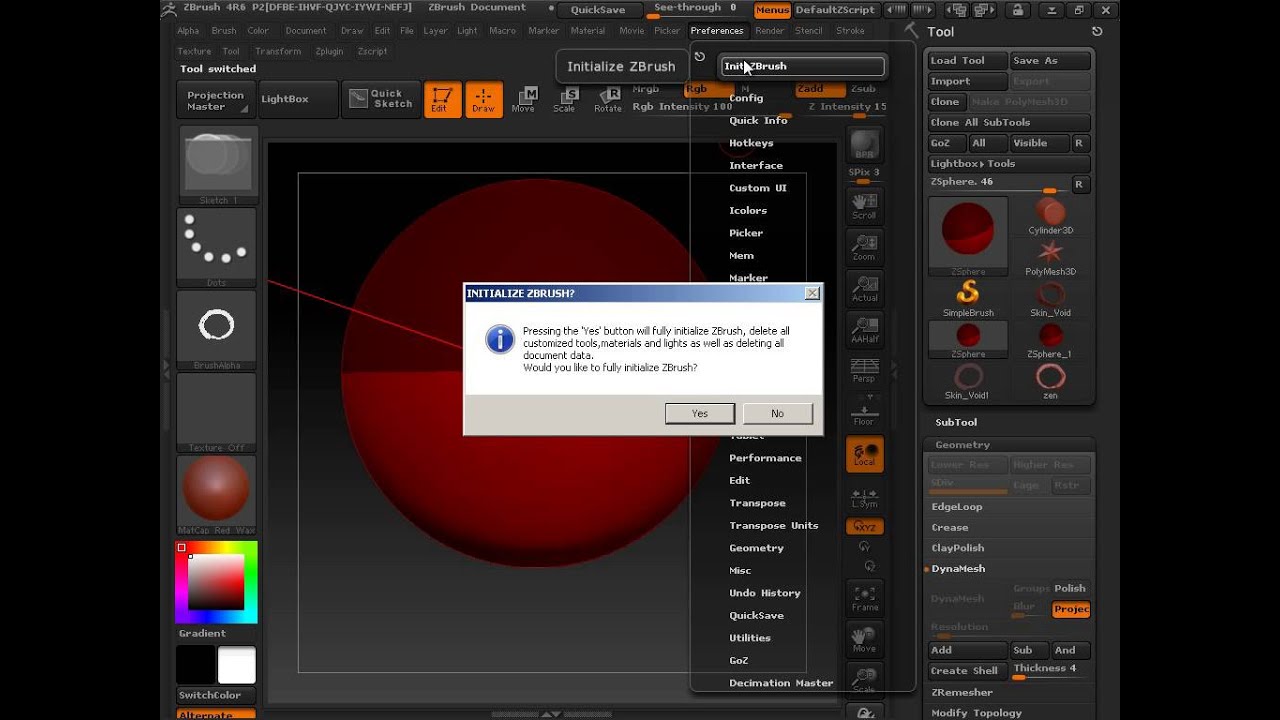Open the Material menu

tap(588, 31)
